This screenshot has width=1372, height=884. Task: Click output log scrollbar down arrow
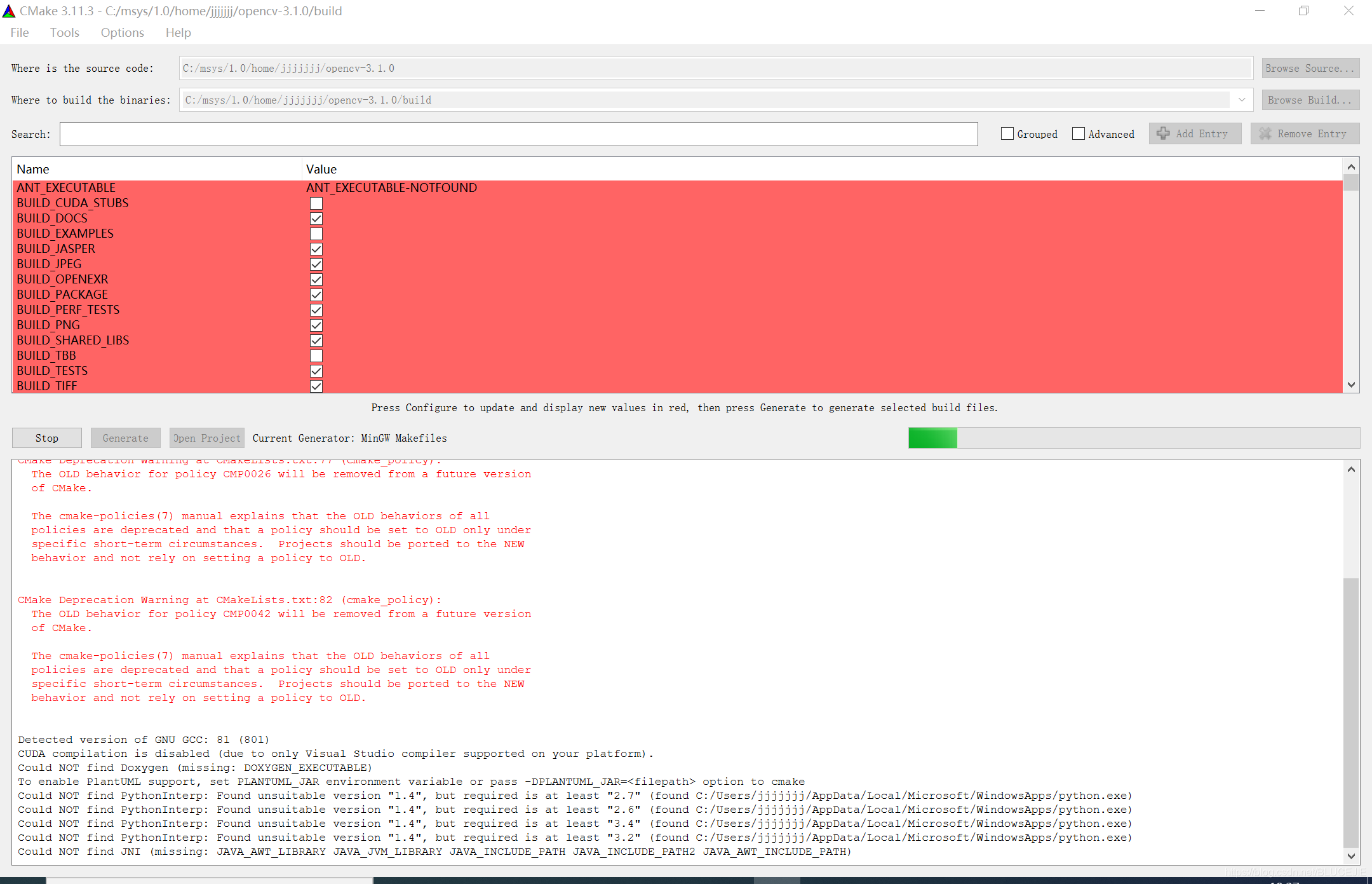(1351, 855)
